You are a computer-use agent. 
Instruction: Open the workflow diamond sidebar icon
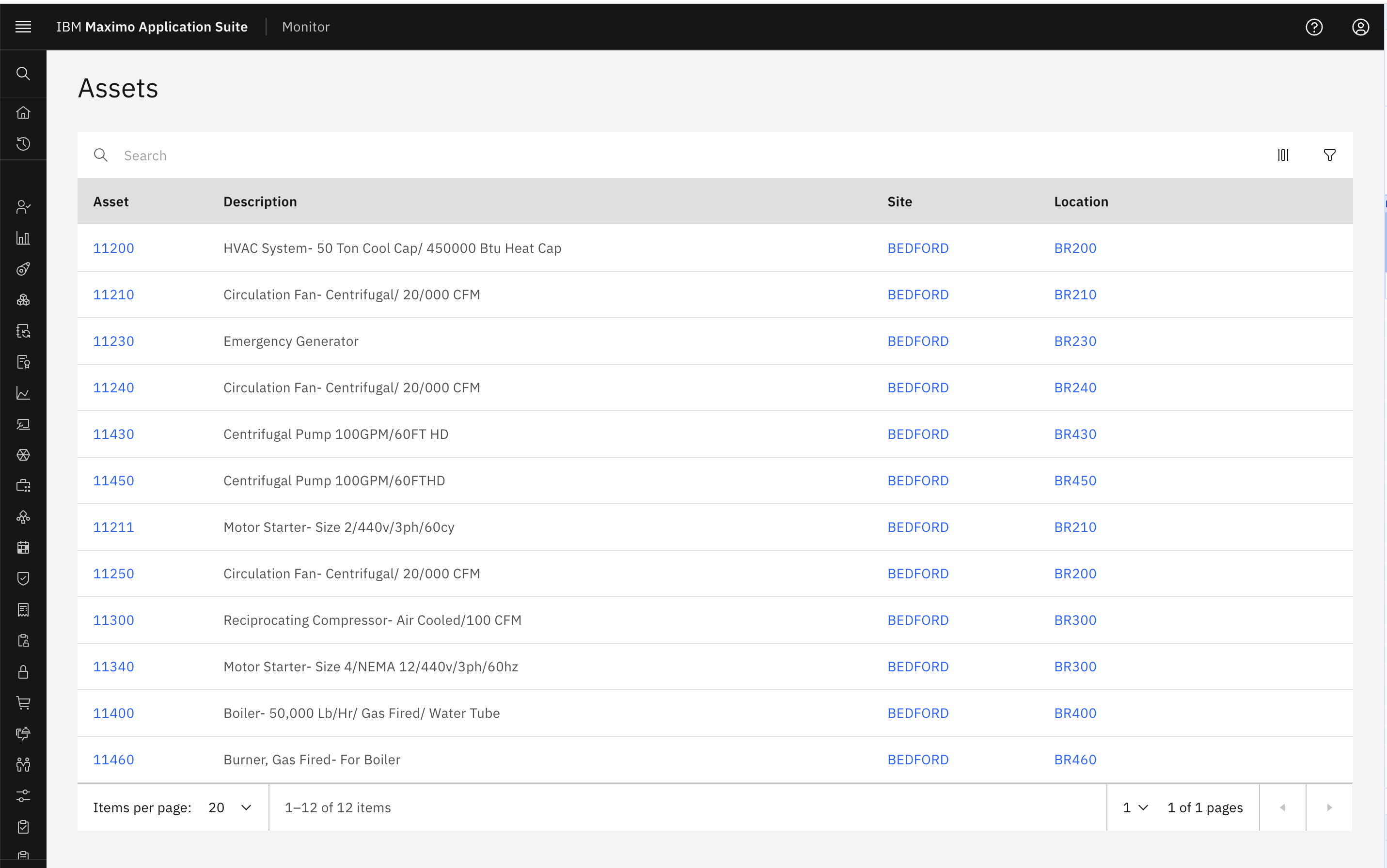pos(23,517)
